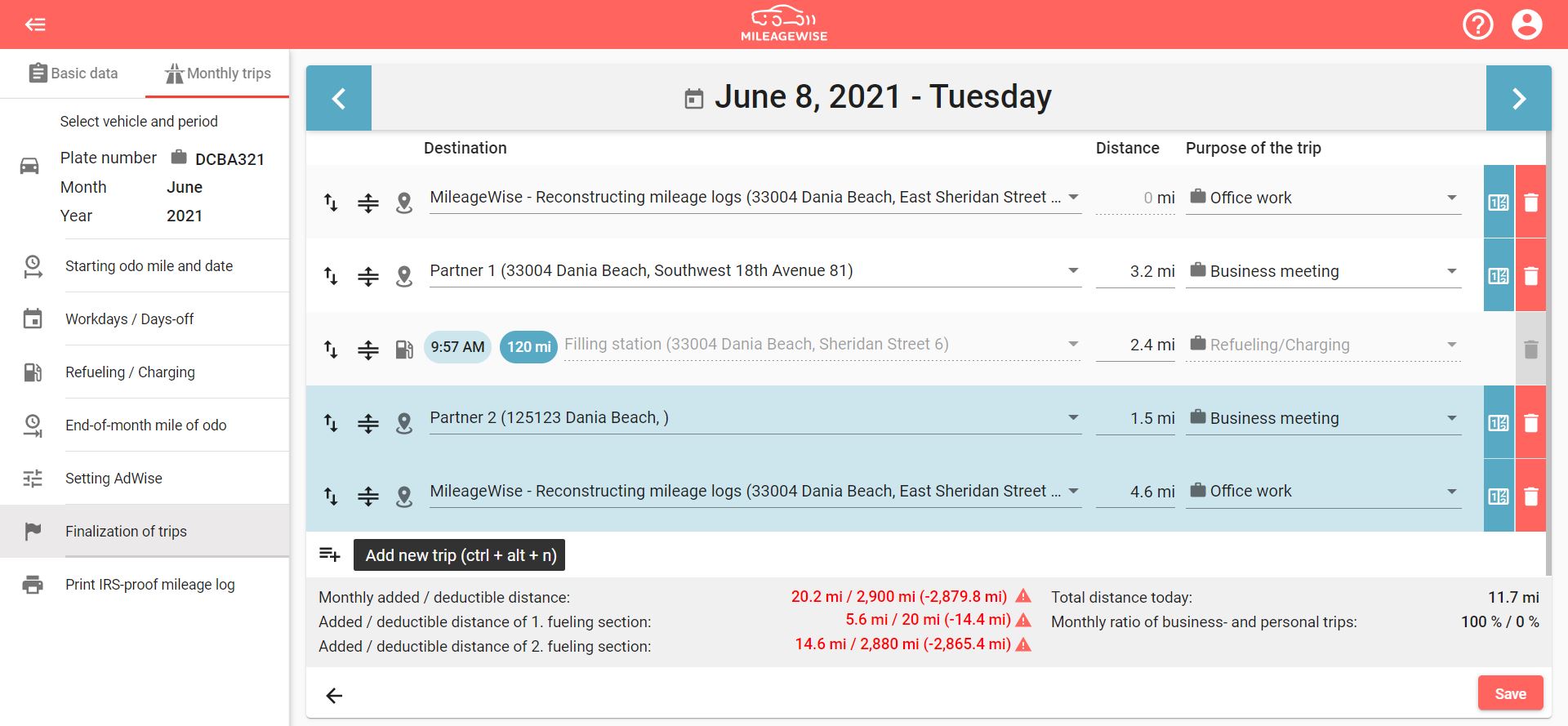This screenshot has width=1568, height=726.
Task: Click blue odometer icon in Partner 1 row
Action: [1499, 275]
